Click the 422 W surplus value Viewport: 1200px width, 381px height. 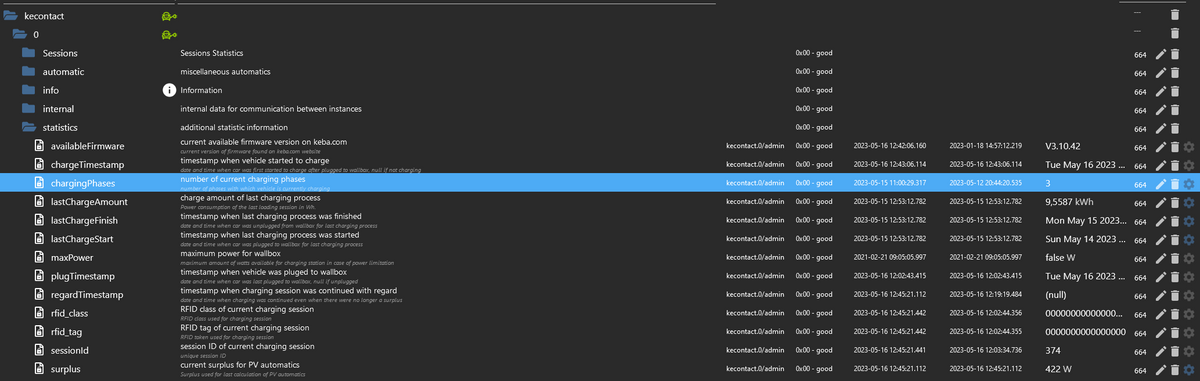coord(1059,370)
